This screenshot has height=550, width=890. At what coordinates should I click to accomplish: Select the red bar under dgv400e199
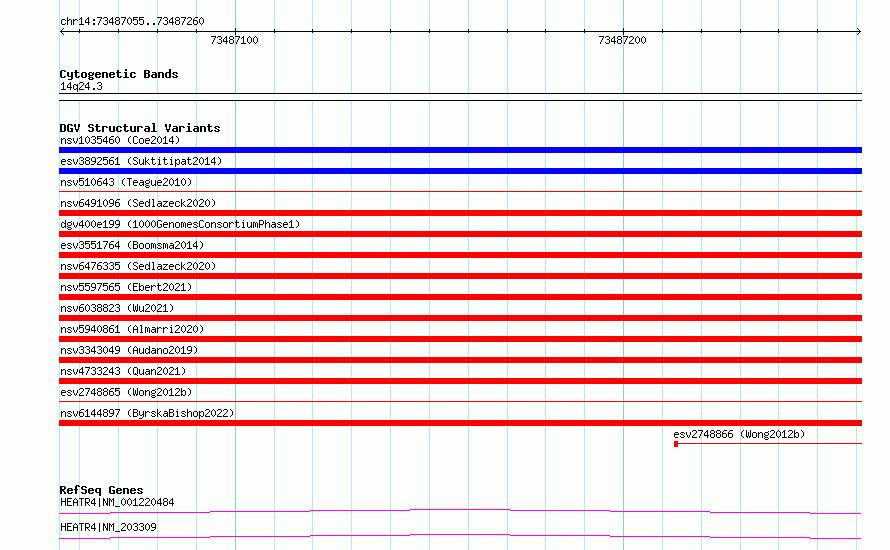(x=460, y=234)
